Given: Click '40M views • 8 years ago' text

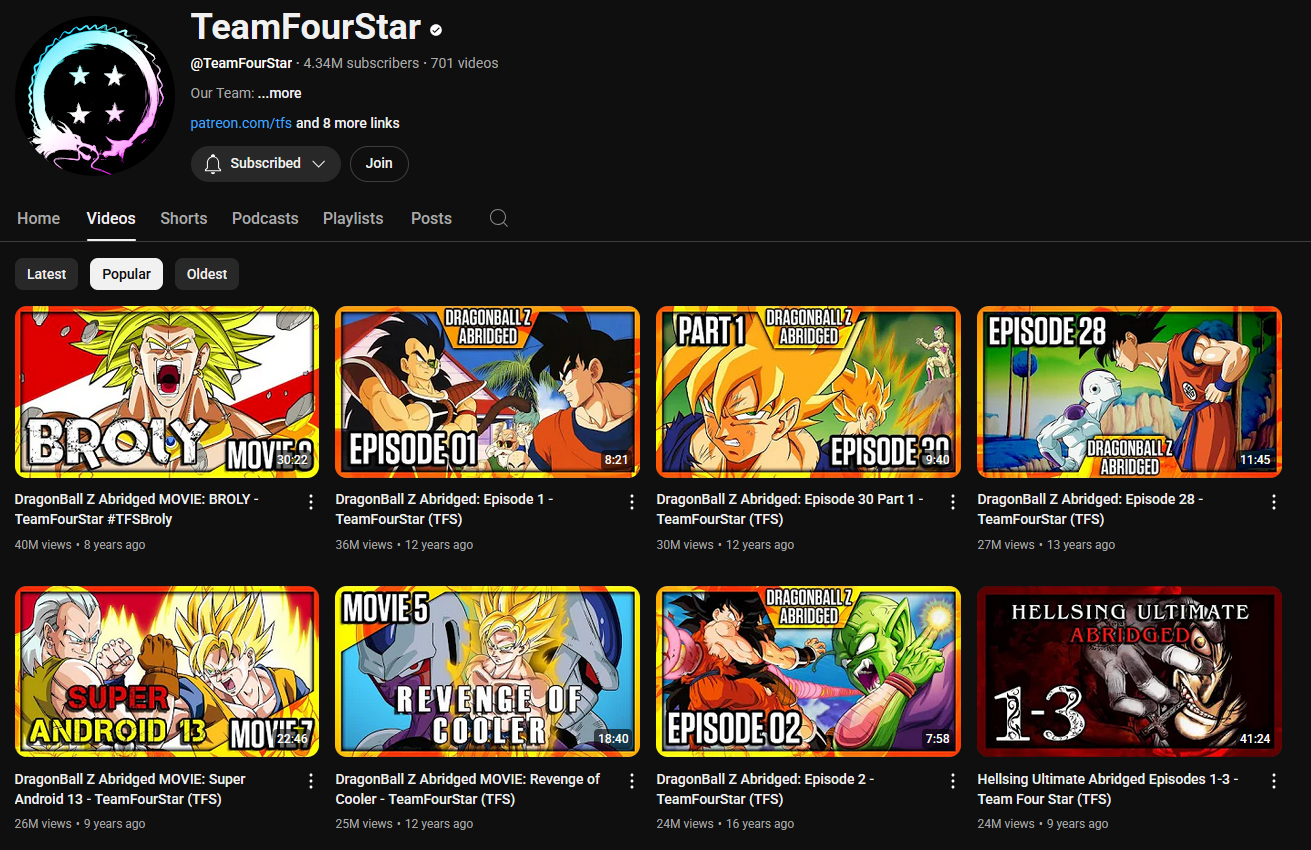Looking at the screenshot, I should point(80,545).
